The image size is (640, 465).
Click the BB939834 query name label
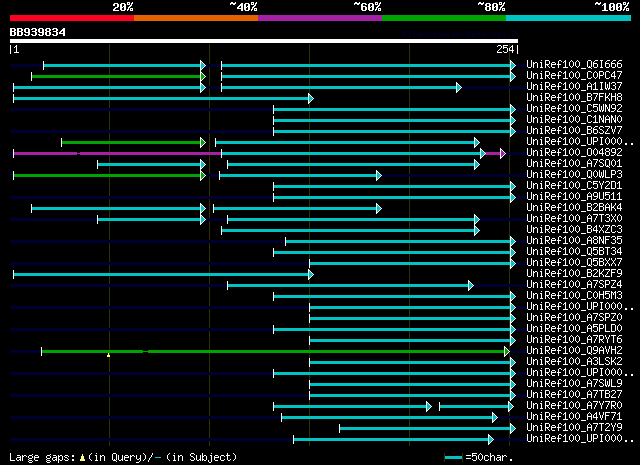(38, 32)
